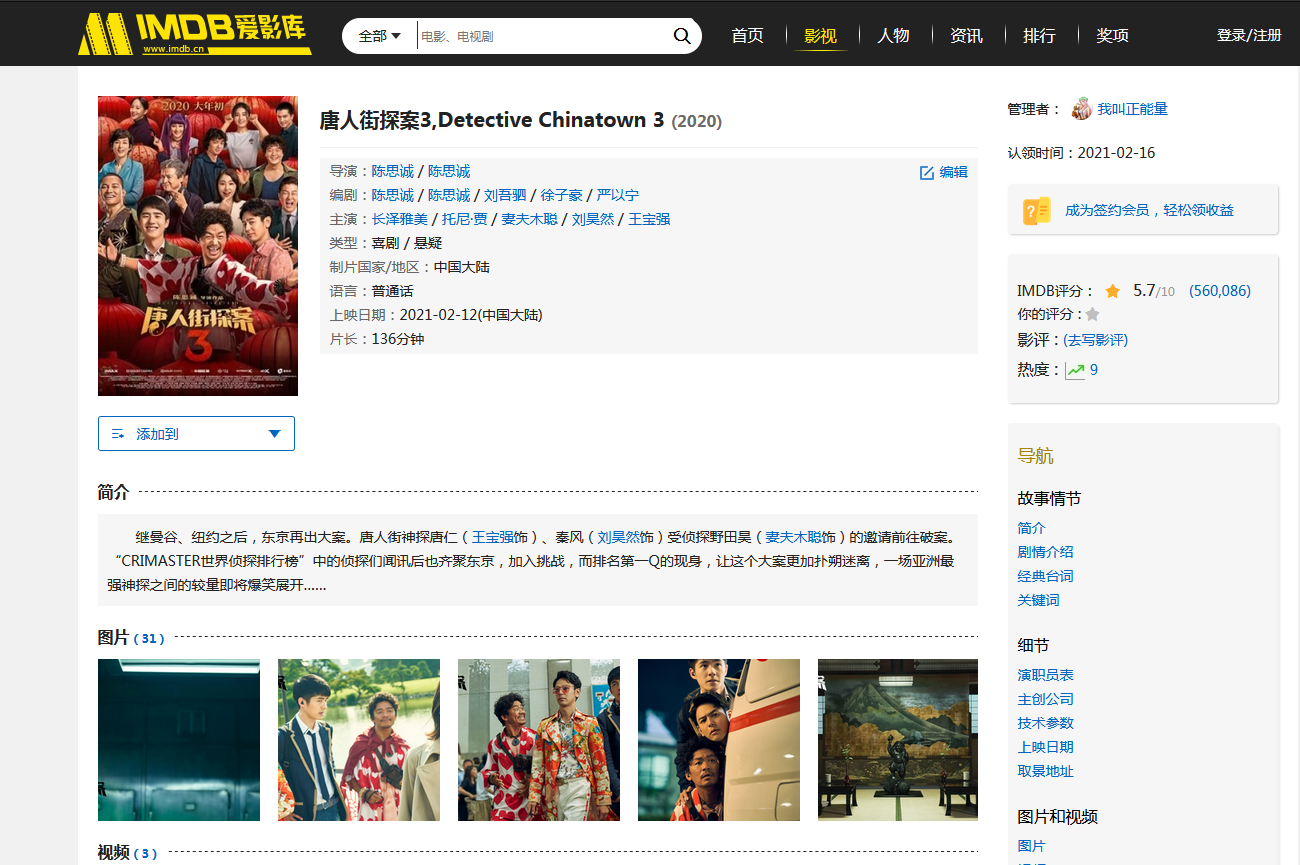
Task: Open the 人物 navigation tab
Action: pos(893,36)
